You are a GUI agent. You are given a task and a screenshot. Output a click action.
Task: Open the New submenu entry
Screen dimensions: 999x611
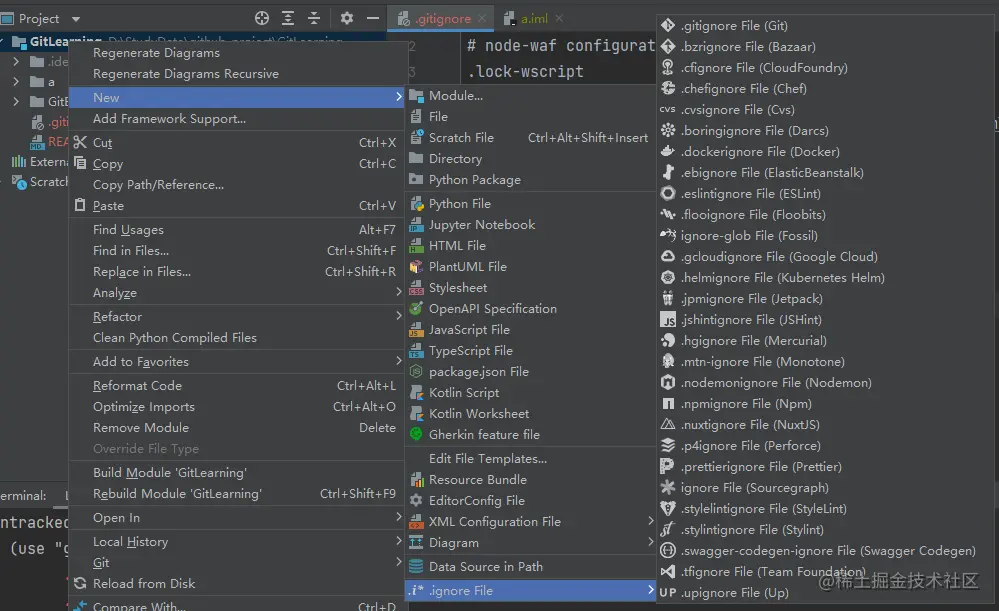pyautogui.click(x=236, y=97)
